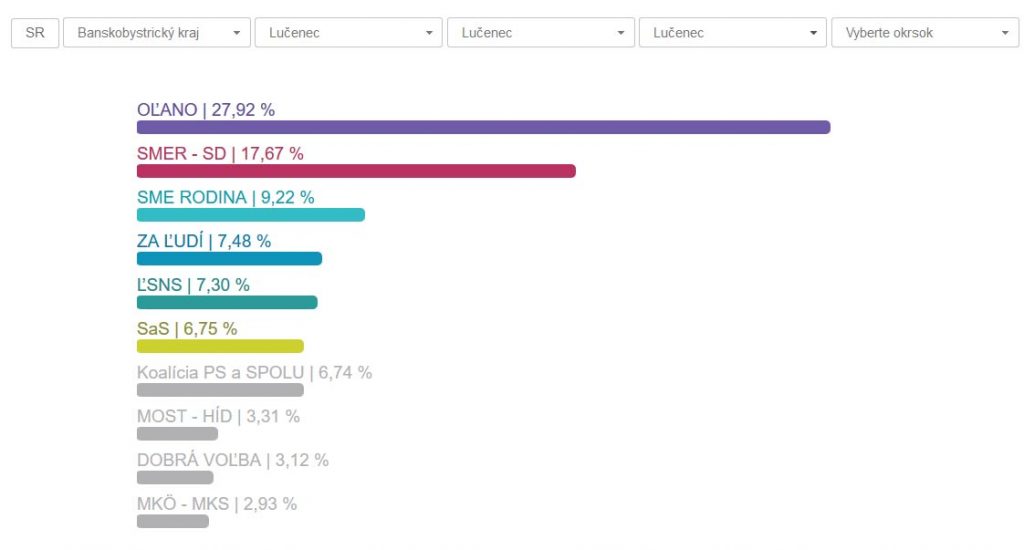The height and width of the screenshot is (550, 1024).
Task: Click the OĽANO 27,92 % label
Action: 206,110
